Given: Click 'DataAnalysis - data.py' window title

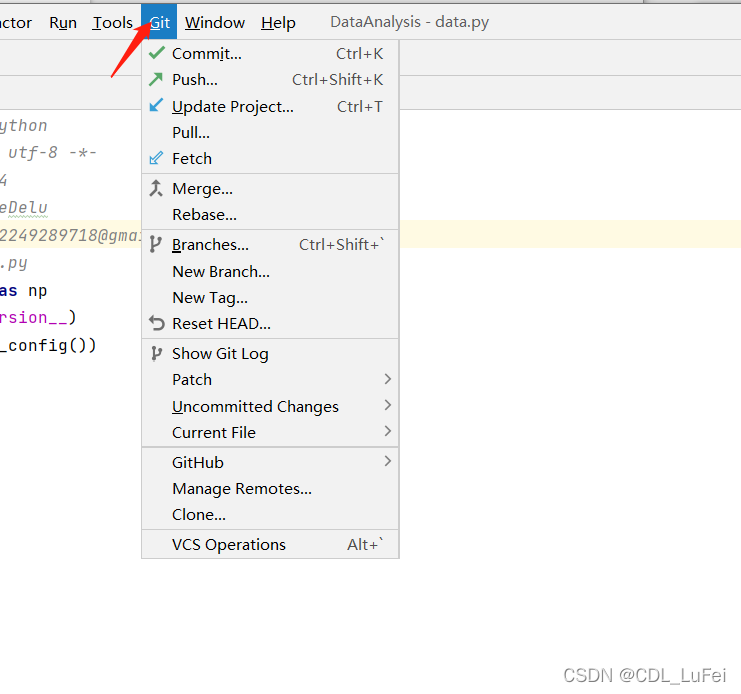Looking at the screenshot, I should tap(409, 22).
